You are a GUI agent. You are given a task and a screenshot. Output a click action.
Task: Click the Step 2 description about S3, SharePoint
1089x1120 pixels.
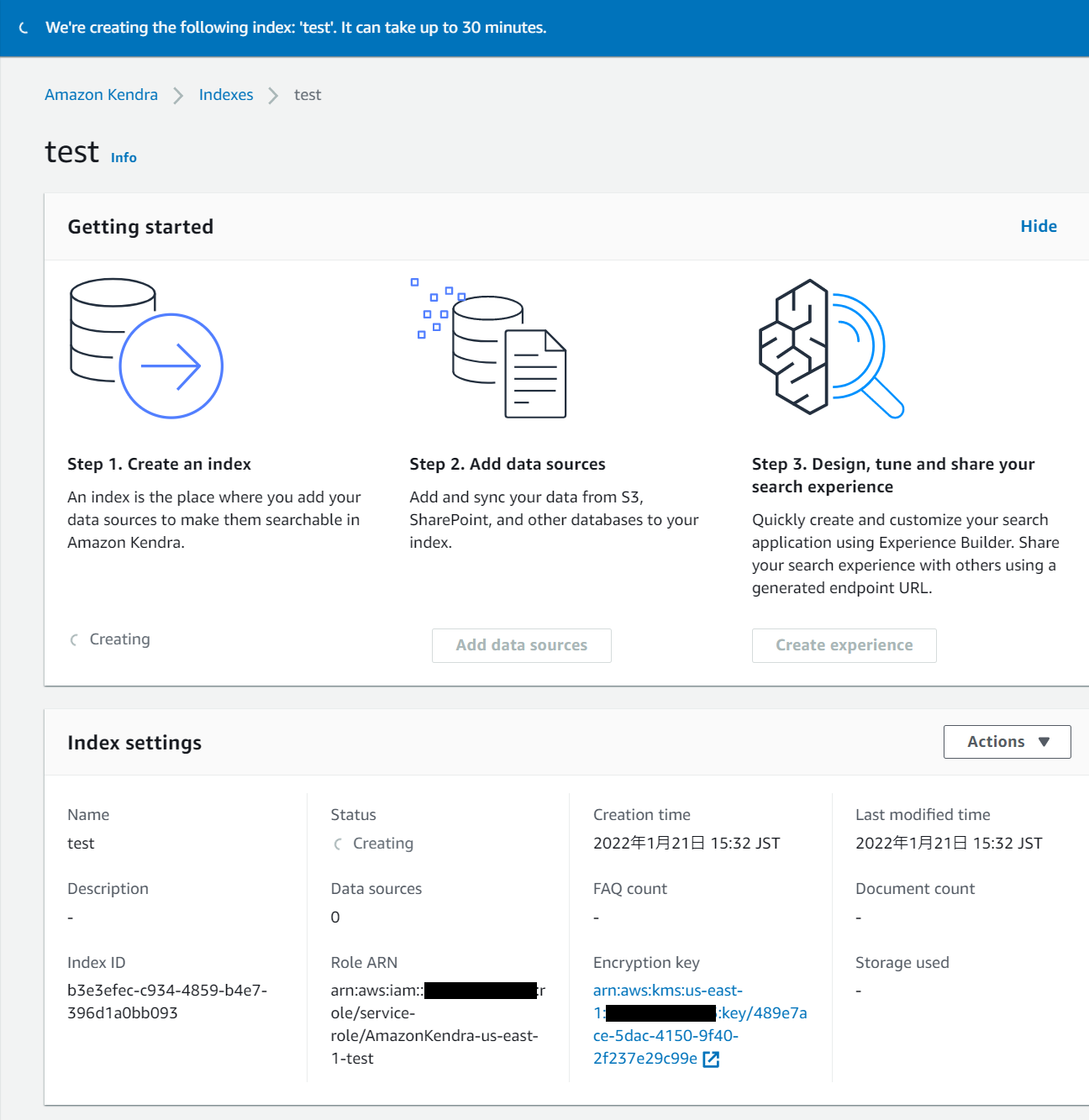click(x=554, y=520)
